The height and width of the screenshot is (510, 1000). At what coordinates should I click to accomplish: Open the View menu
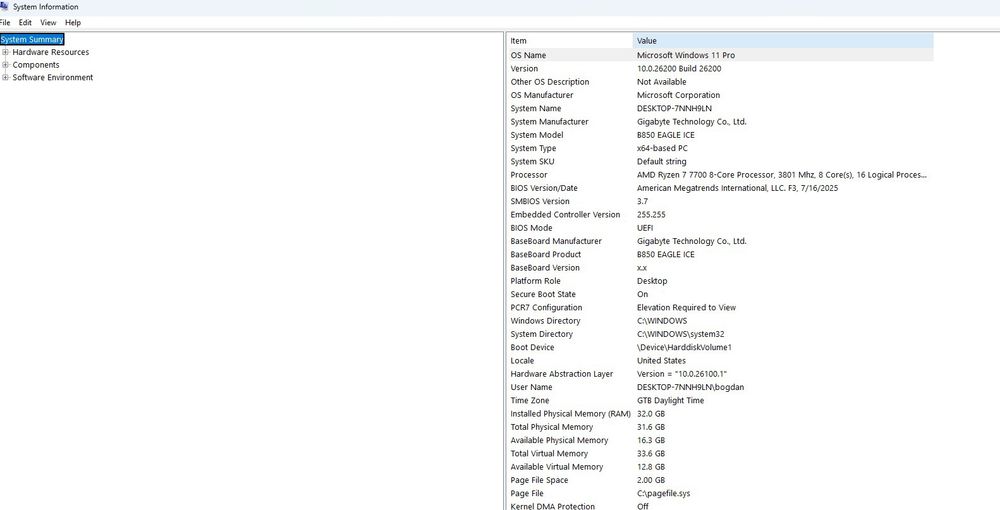[x=48, y=22]
